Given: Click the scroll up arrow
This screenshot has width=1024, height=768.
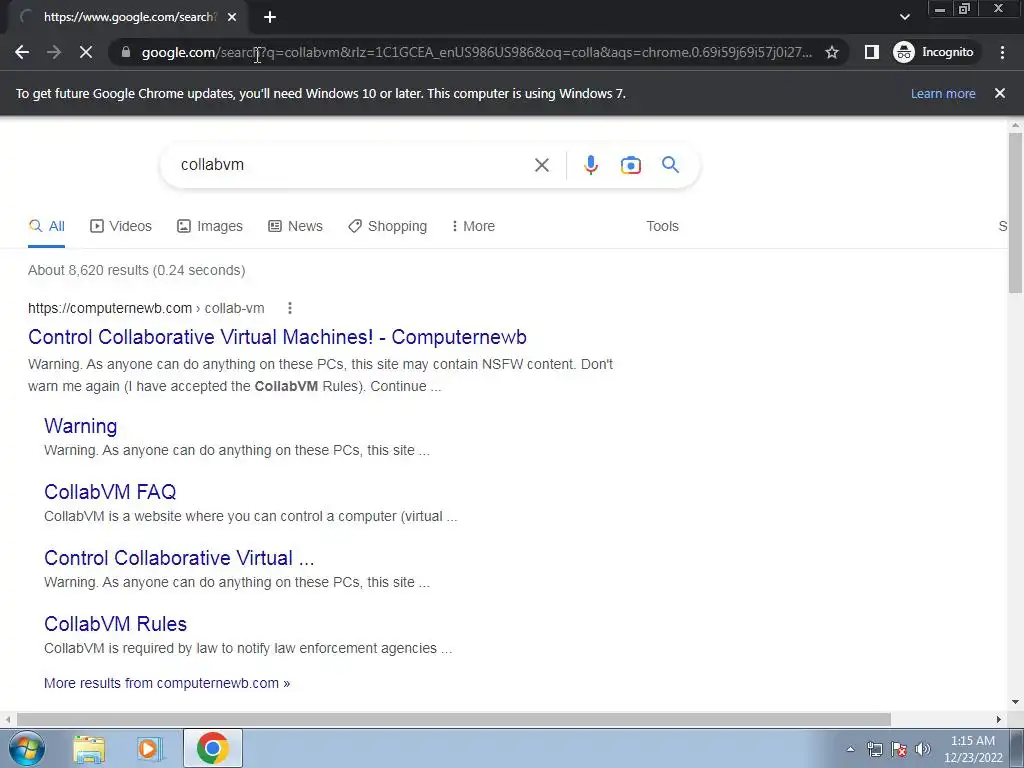Looking at the screenshot, I should [1015, 124].
